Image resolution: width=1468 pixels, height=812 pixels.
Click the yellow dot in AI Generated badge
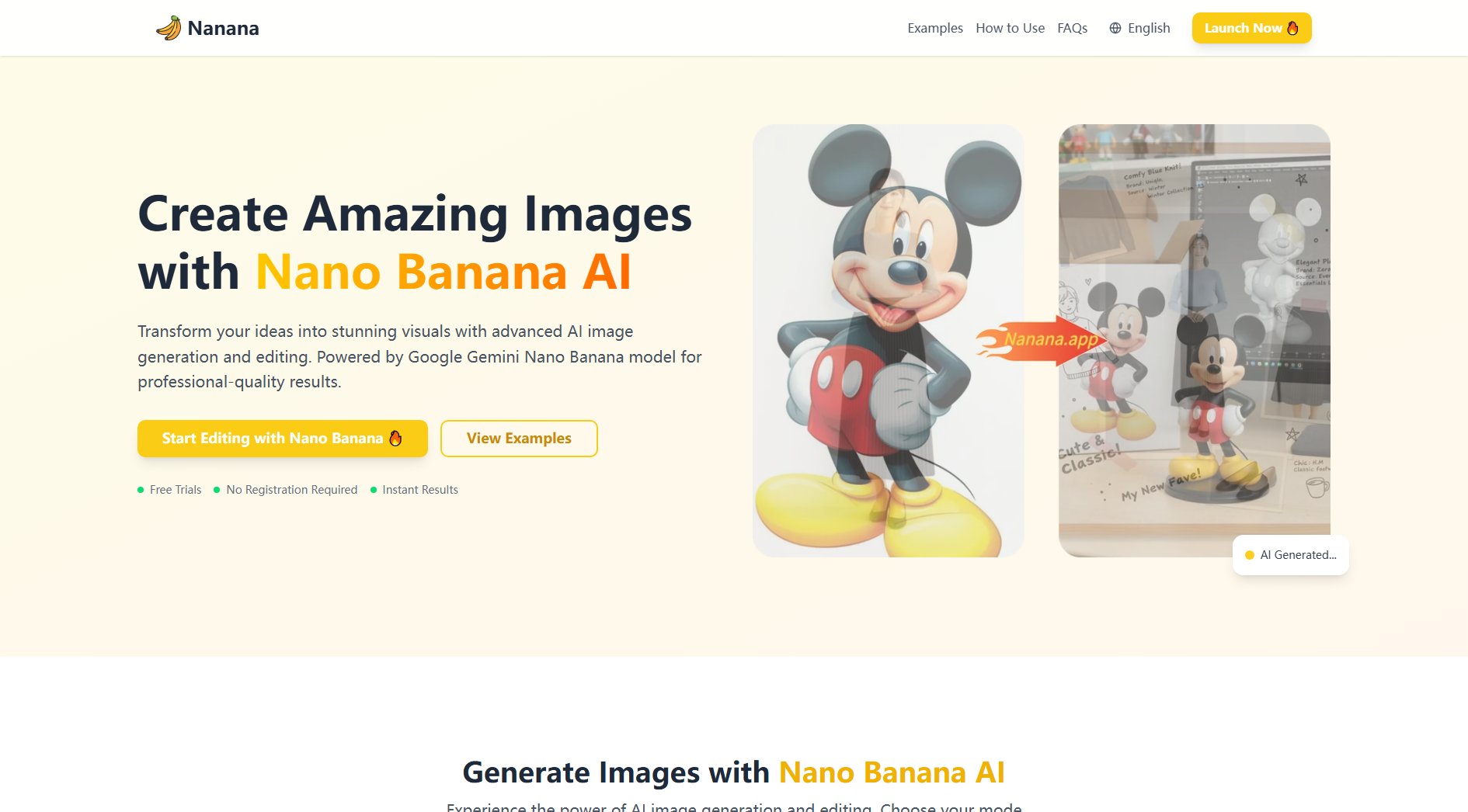[1250, 555]
